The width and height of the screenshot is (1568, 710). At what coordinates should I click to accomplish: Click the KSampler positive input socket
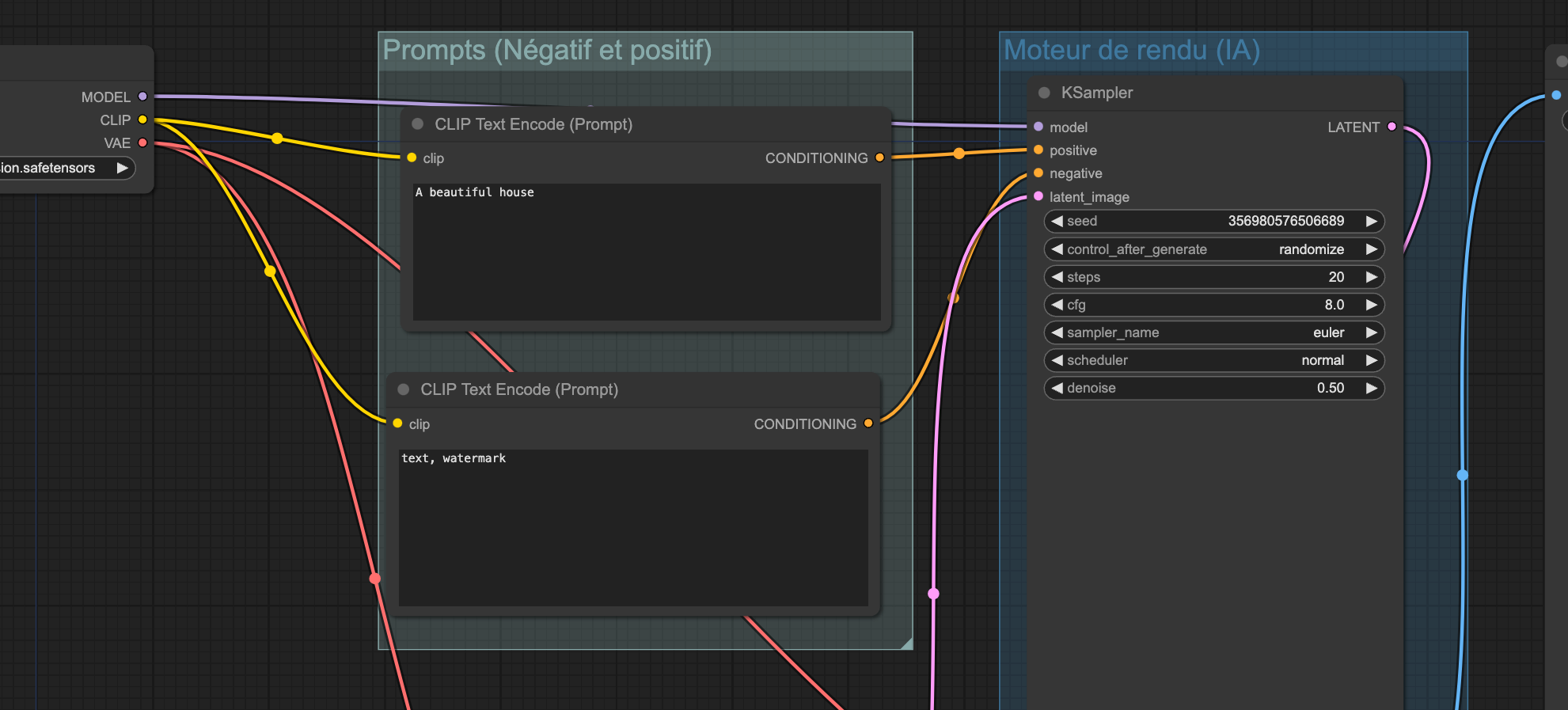click(x=1038, y=150)
